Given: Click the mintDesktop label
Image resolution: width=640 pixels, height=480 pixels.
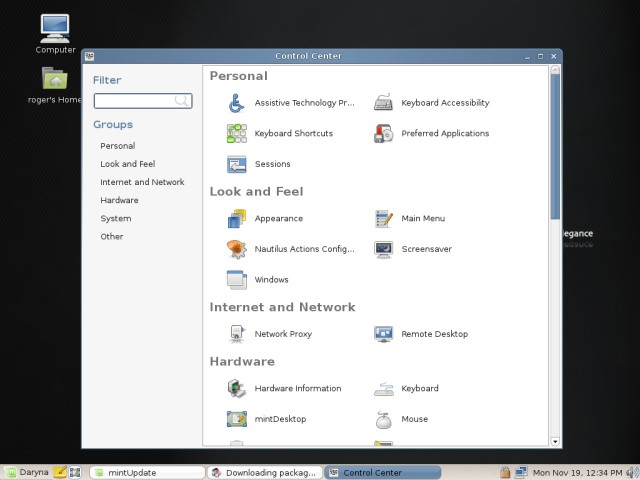Looking at the screenshot, I should pyautogui.click(x=280, y=419).
